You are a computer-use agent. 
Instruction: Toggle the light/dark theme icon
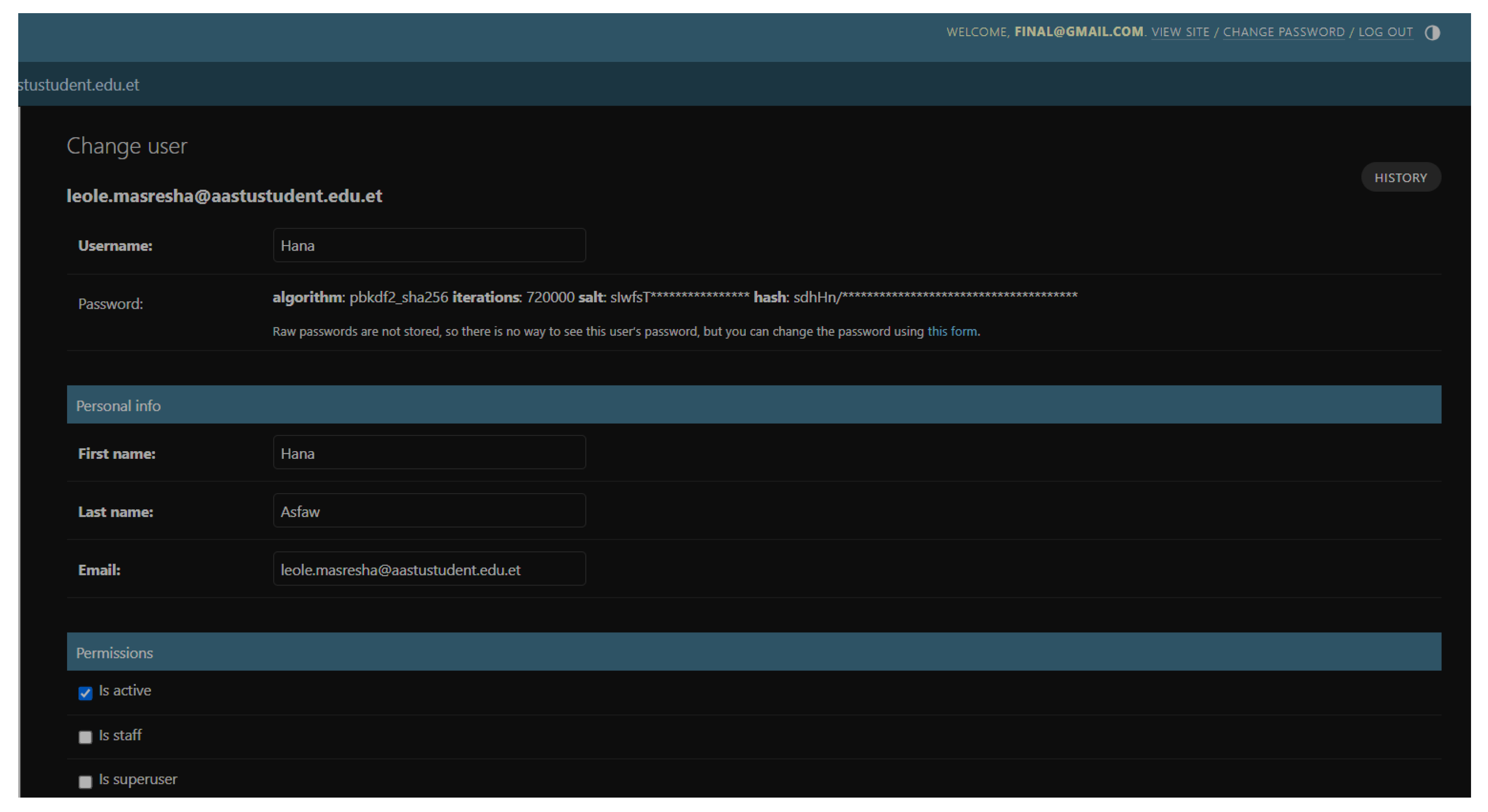1432,32
